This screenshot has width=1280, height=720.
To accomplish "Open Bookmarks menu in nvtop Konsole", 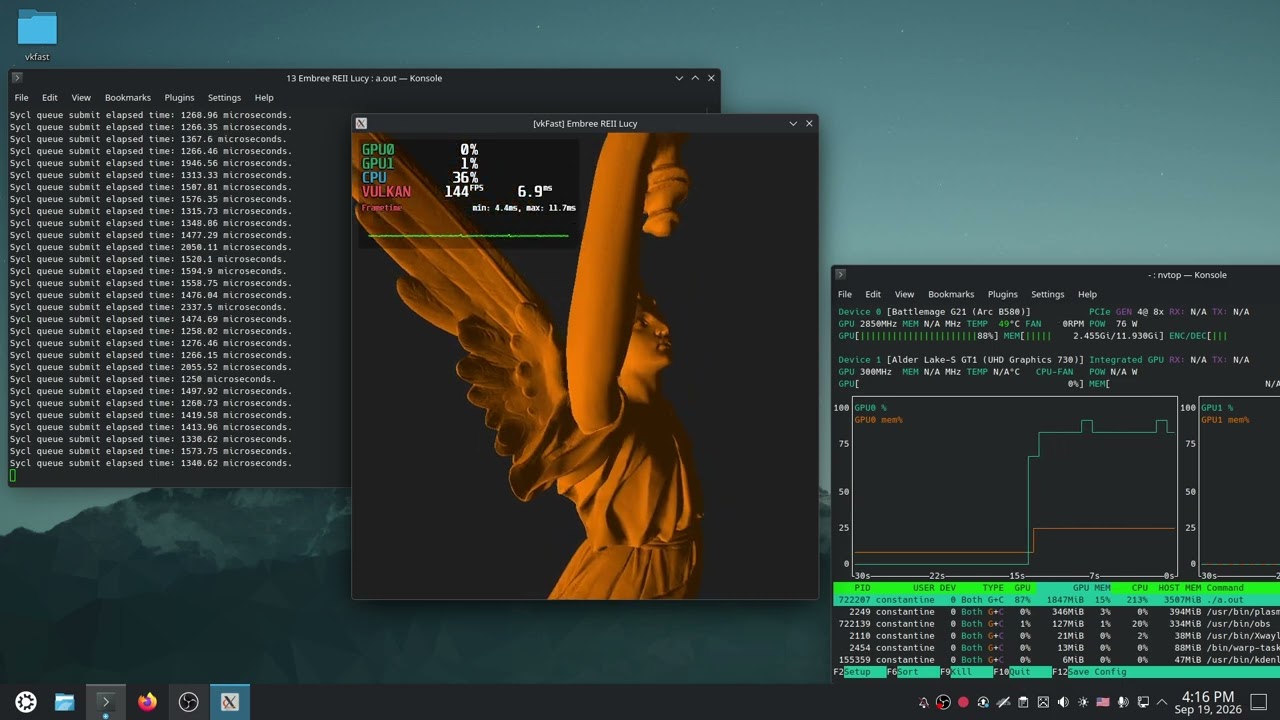I will (951, 295).
